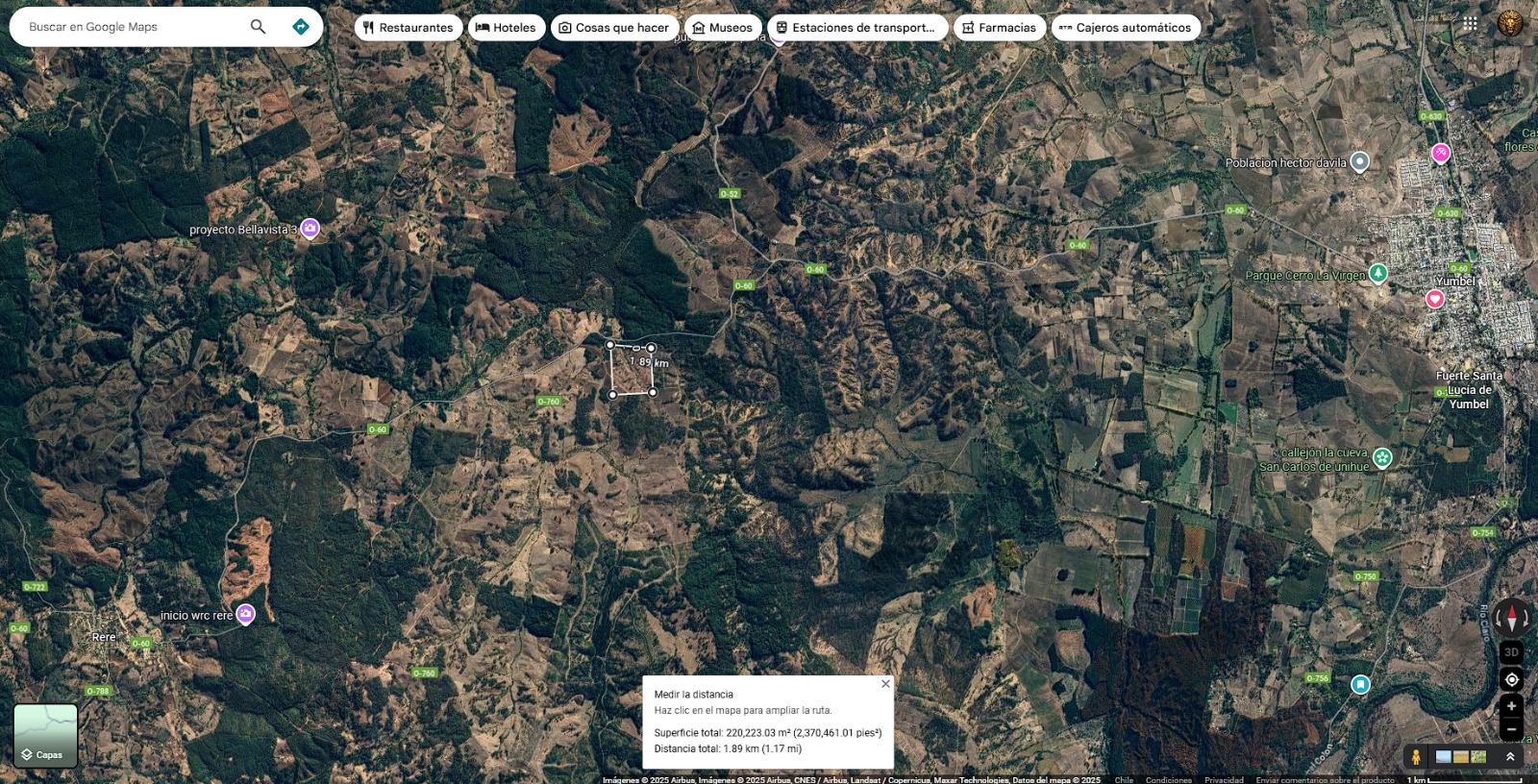Switch map type via Capas thumbnail
The width and height of the screenshot is (1538, 784).
[45, 736]
